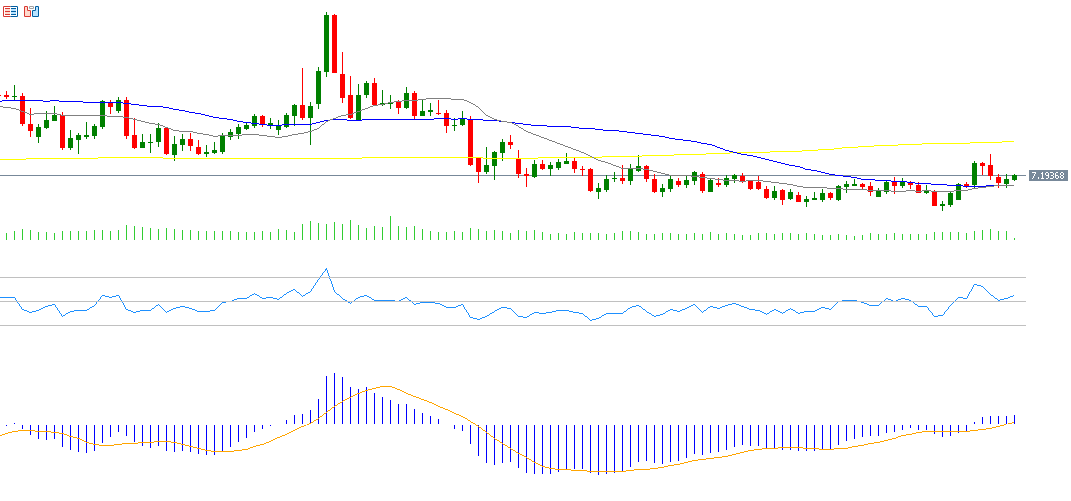
Task: Click the yellow line segment at far right
Action: click(x=992, y=142)
